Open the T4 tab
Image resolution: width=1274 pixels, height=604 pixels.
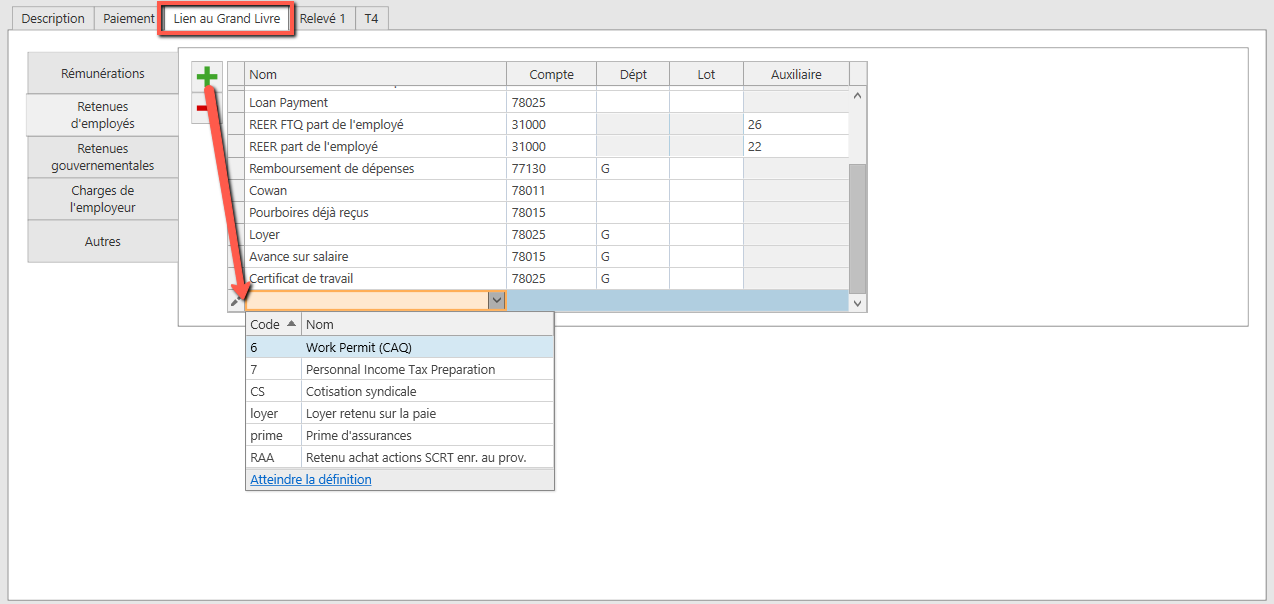372,19
